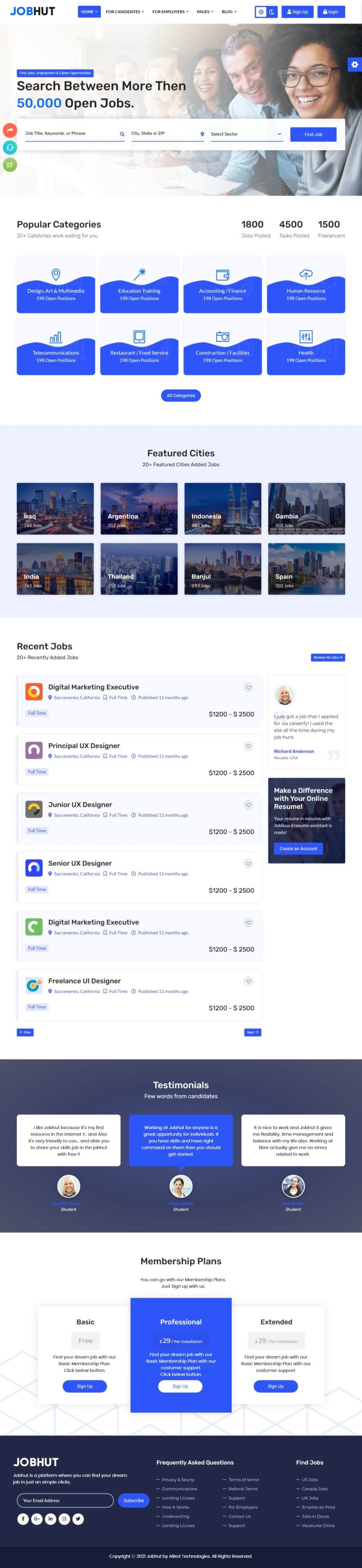The image size is (362, 1568).
Task: Open the settings gear panel on right edge
Action: (355, 64)
